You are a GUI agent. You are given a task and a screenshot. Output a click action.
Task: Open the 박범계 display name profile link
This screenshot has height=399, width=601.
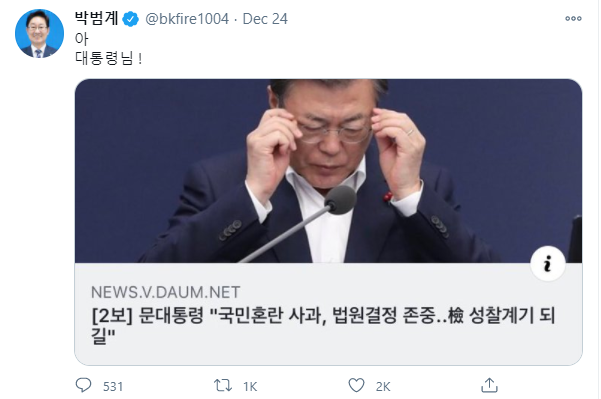[x=96, y=18]
